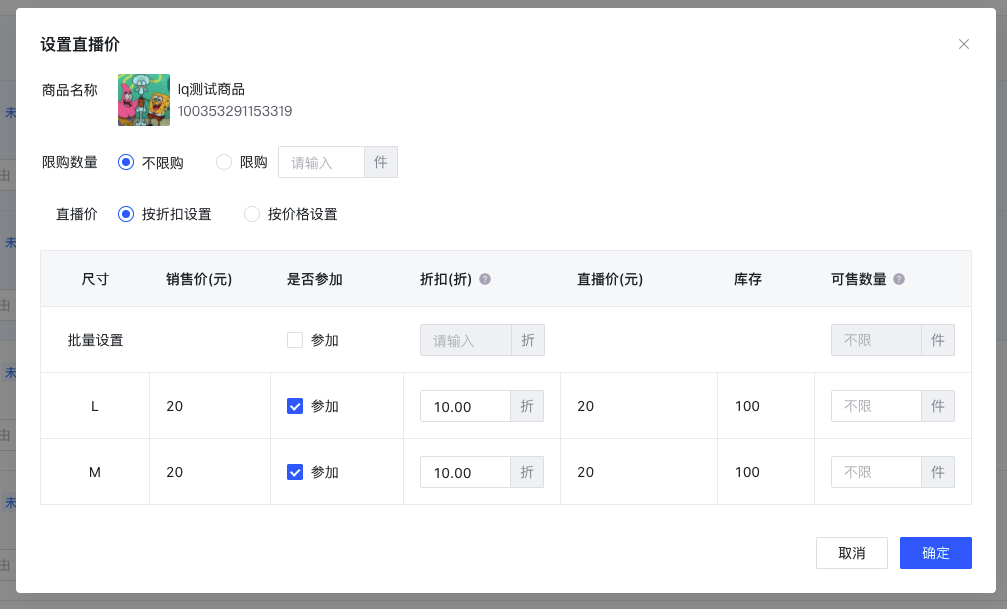Open the lq测试商品 product thumbnail
This screenshot has width=1007, height=609.
click(x=144, y=100)
